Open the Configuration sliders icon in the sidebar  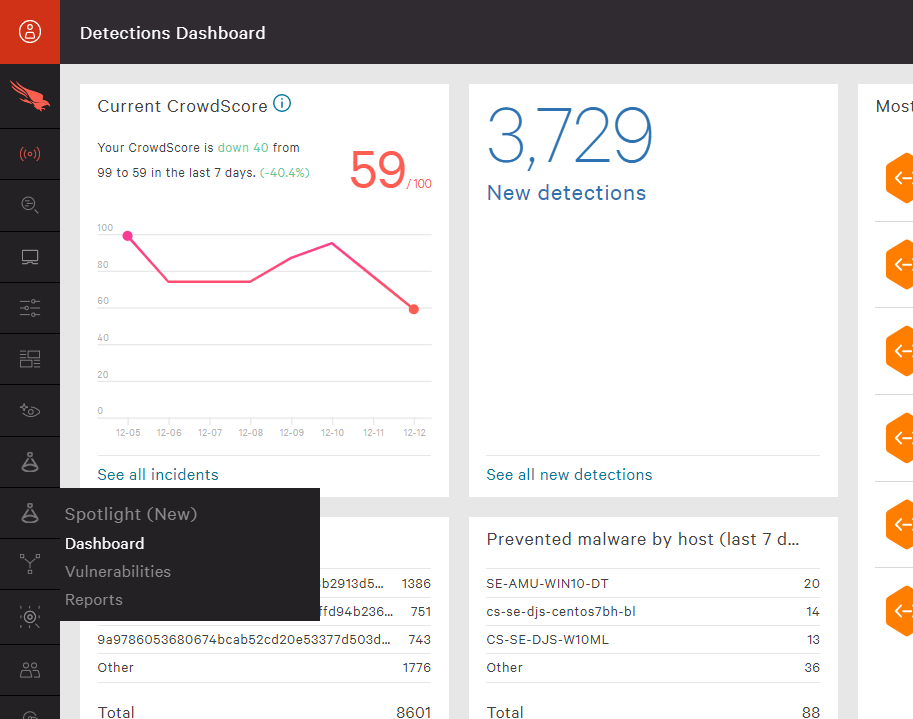(30, 308)
